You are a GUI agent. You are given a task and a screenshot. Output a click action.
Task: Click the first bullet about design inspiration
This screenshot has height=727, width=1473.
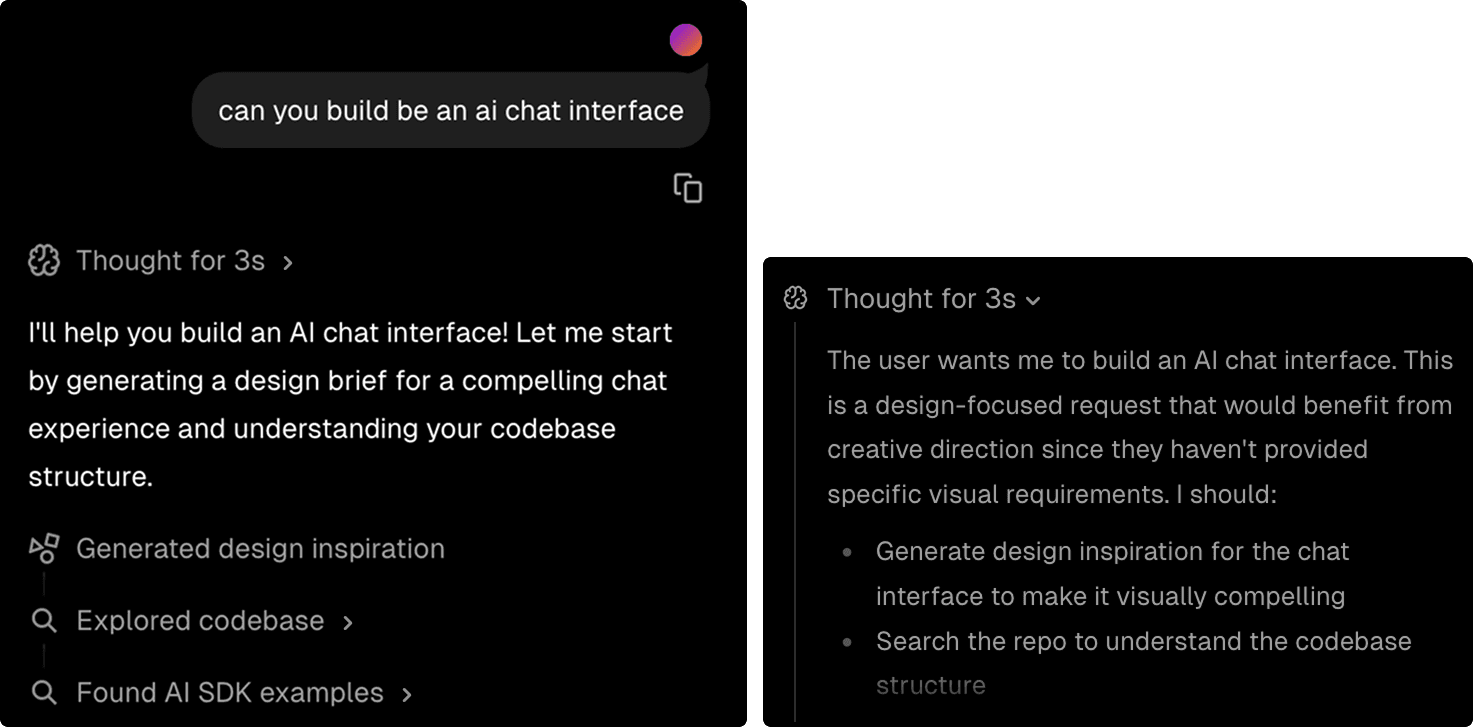(x=1112, y=572)
